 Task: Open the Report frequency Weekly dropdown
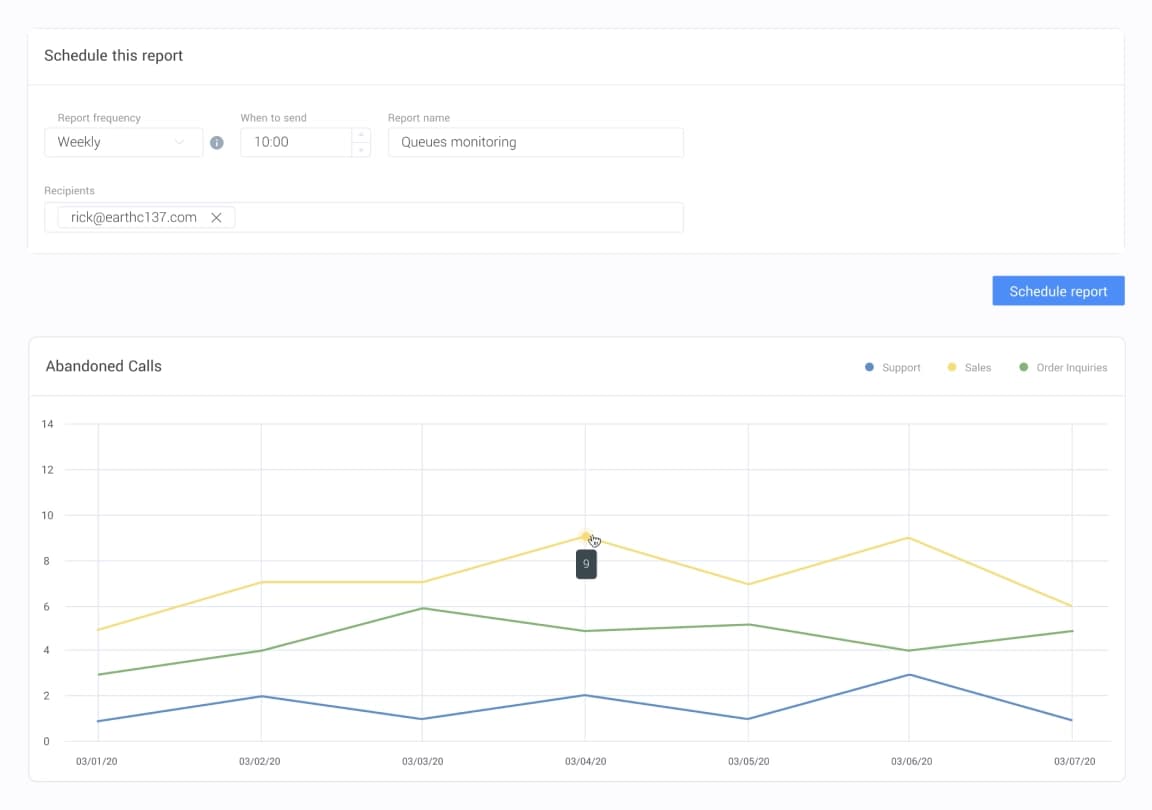click(x=123, y=142)
